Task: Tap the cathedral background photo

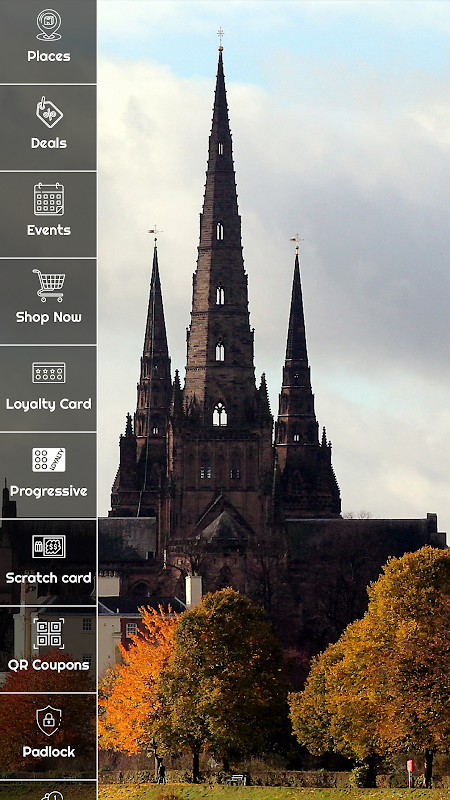Action: [x=273, y=400]
